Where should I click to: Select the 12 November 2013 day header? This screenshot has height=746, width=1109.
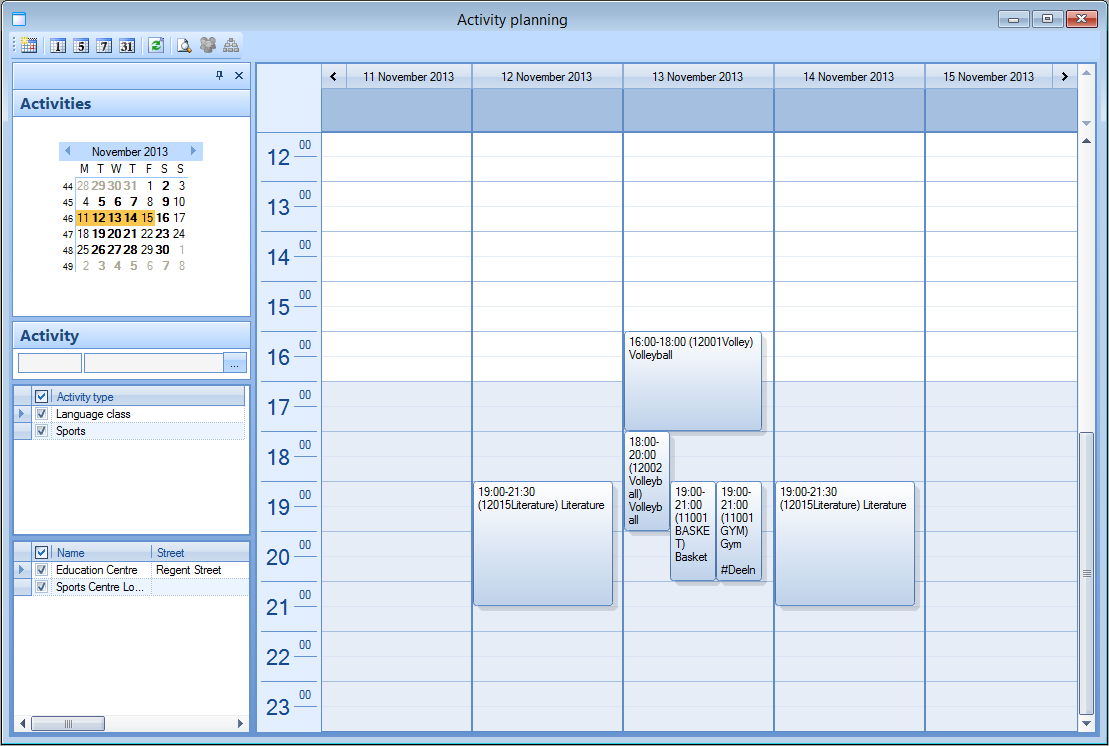tap(547, 77)
